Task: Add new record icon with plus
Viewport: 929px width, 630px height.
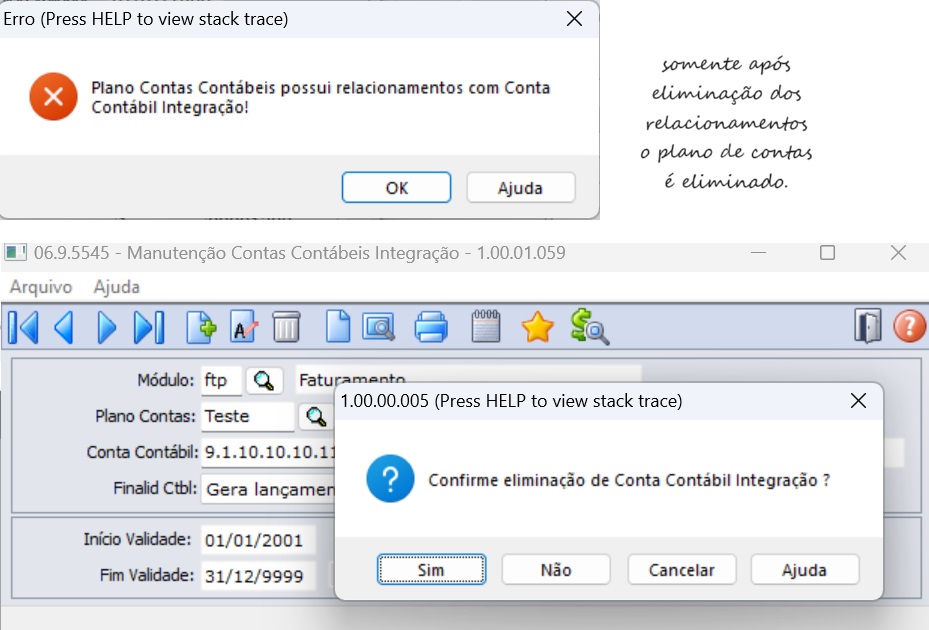Action: (201, 327)
